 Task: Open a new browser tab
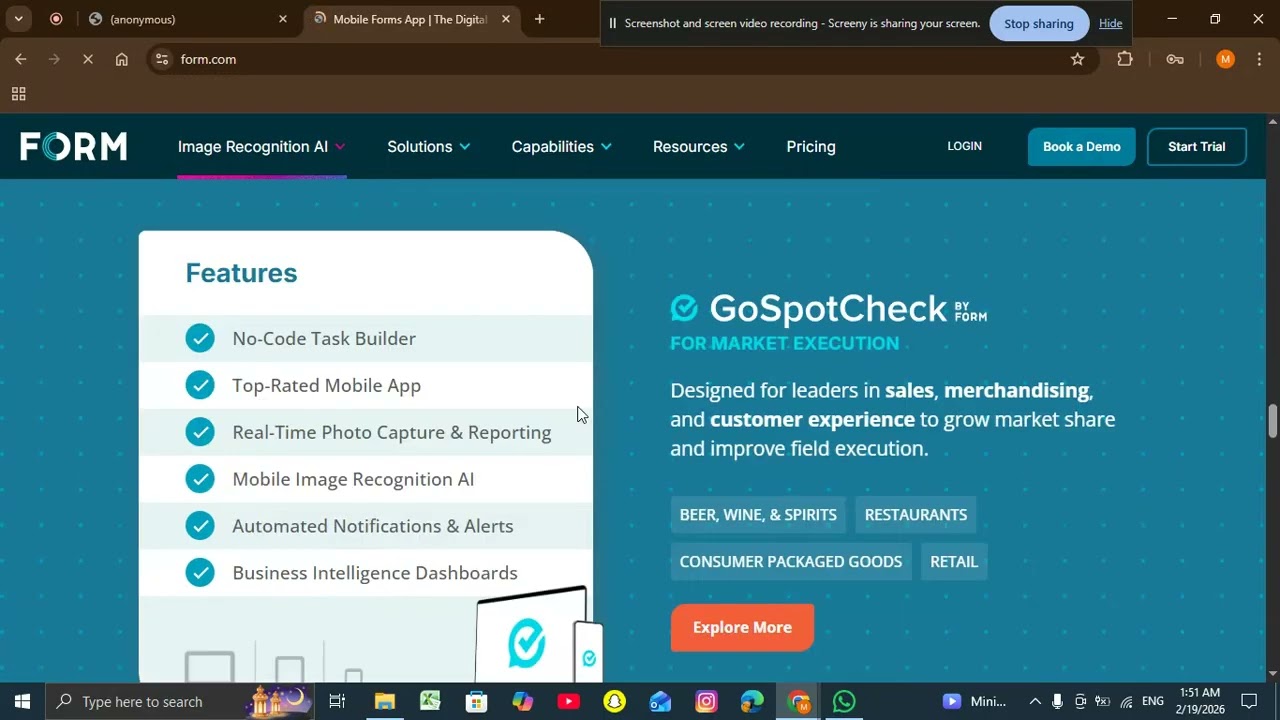[539, 19]
